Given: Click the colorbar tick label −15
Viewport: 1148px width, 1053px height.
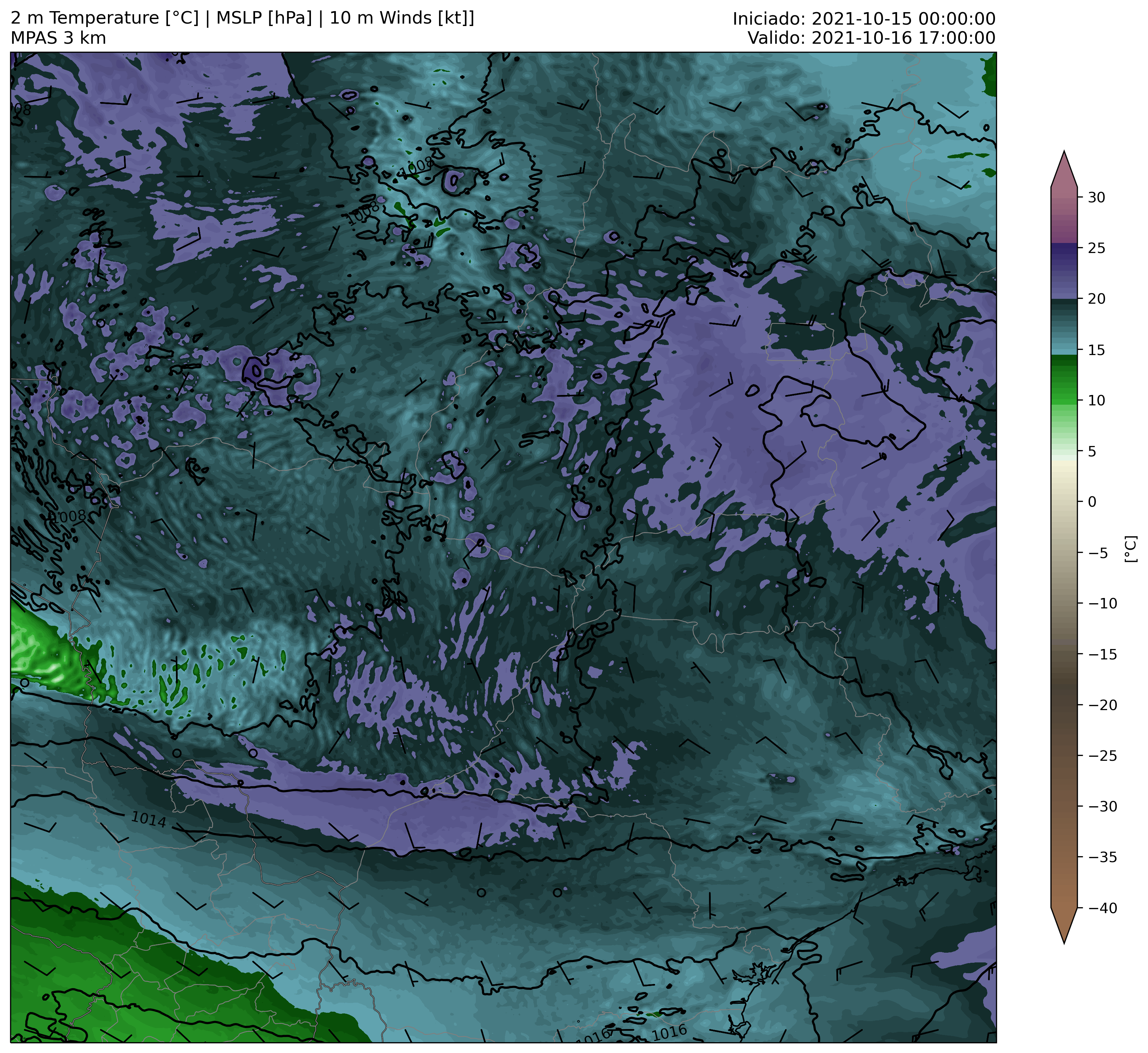Looking at the screenshot, I should [1103, 654].
